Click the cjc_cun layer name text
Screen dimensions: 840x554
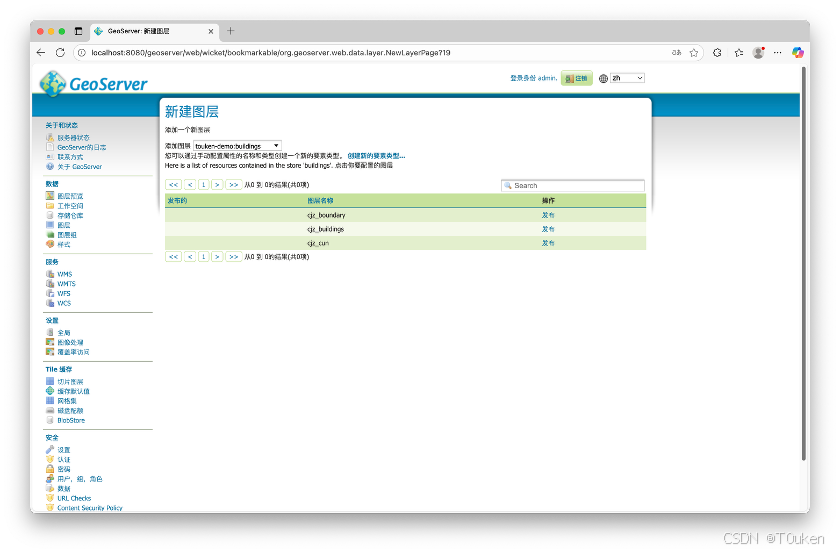tap(318, 243)
